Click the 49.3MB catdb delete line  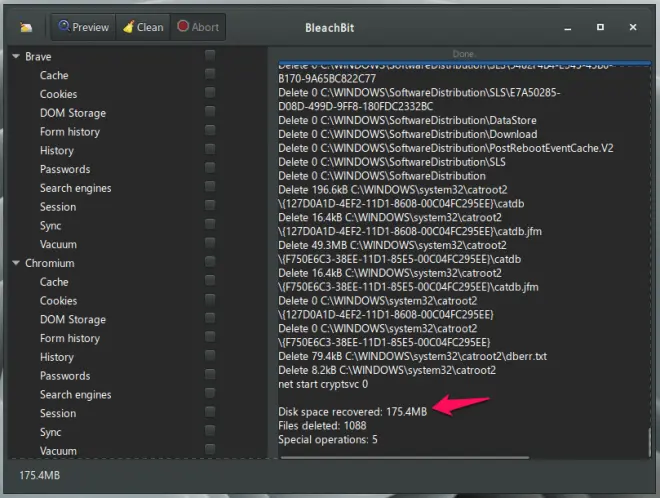(x=399, y=252)
